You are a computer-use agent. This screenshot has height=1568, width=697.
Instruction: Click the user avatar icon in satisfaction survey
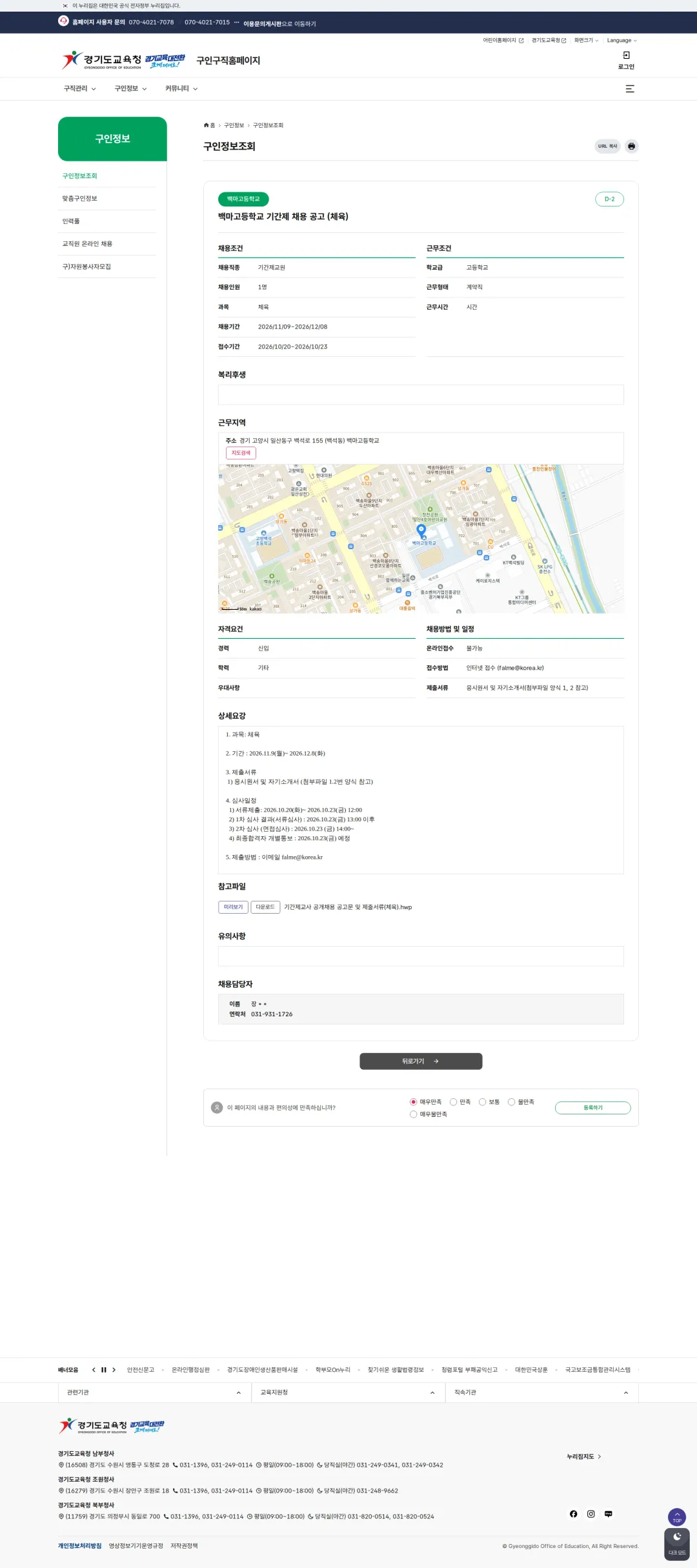pyautogui.click(x=217, y=1107)
